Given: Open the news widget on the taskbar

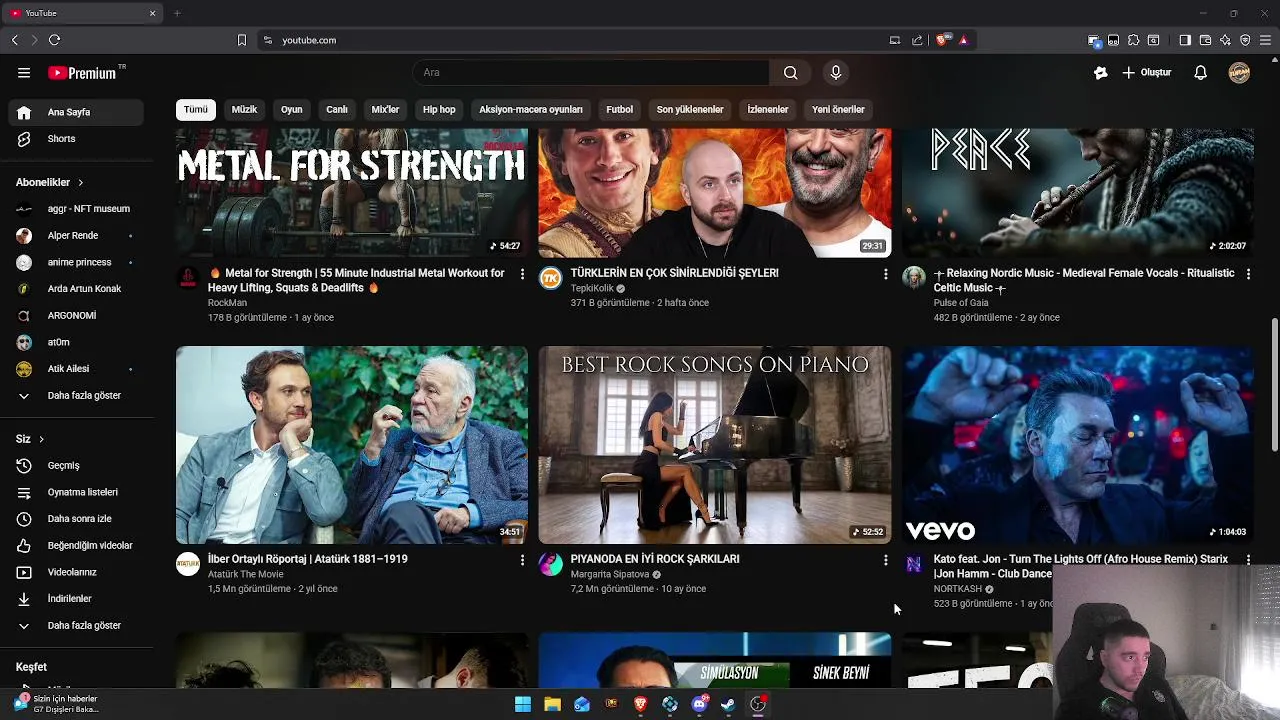Looking at the screenshot, I should coord(56,704).
